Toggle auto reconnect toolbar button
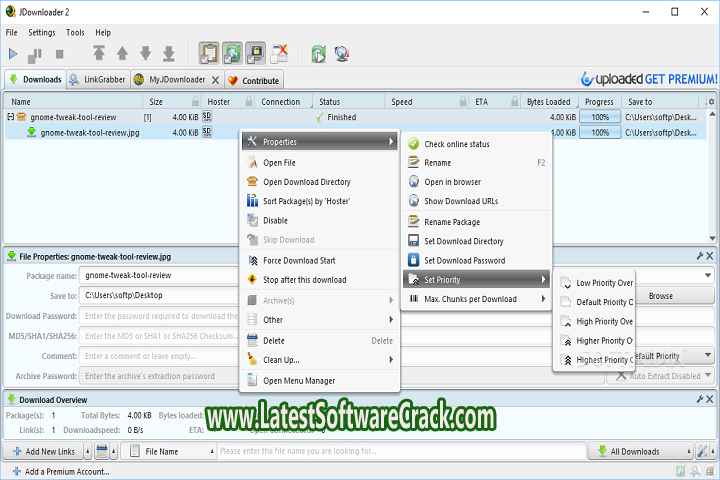 [x=232, y=53]
